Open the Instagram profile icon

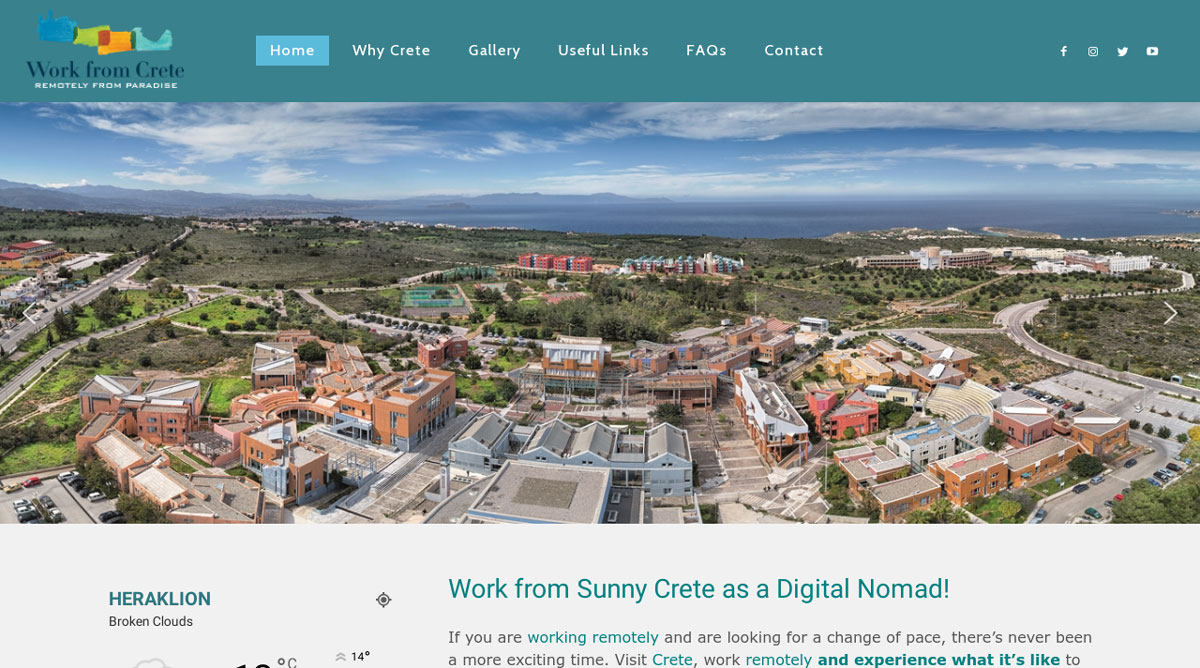[1093, 52]
